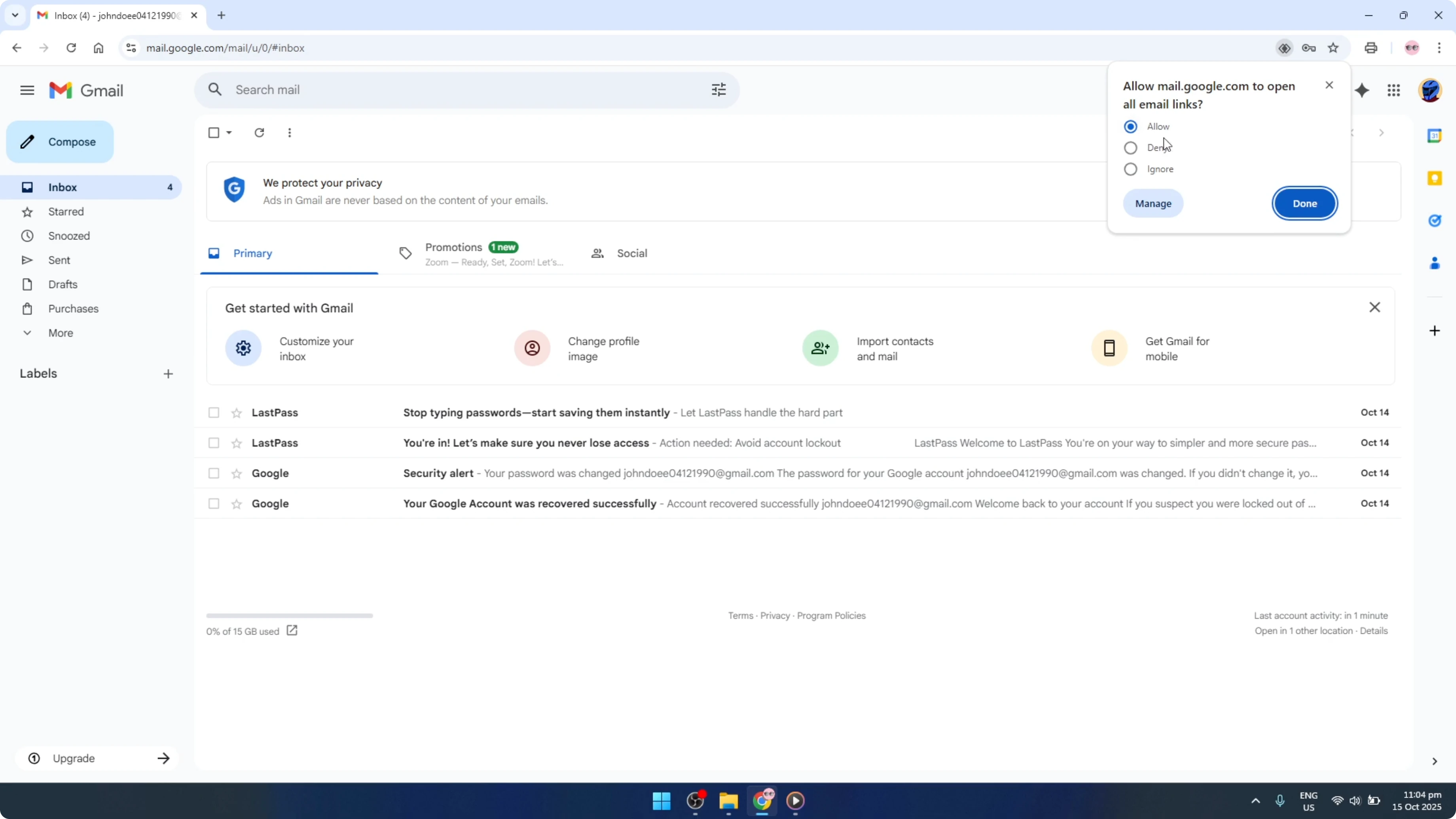Open Gemini sparkle icon

[1362, 91]
